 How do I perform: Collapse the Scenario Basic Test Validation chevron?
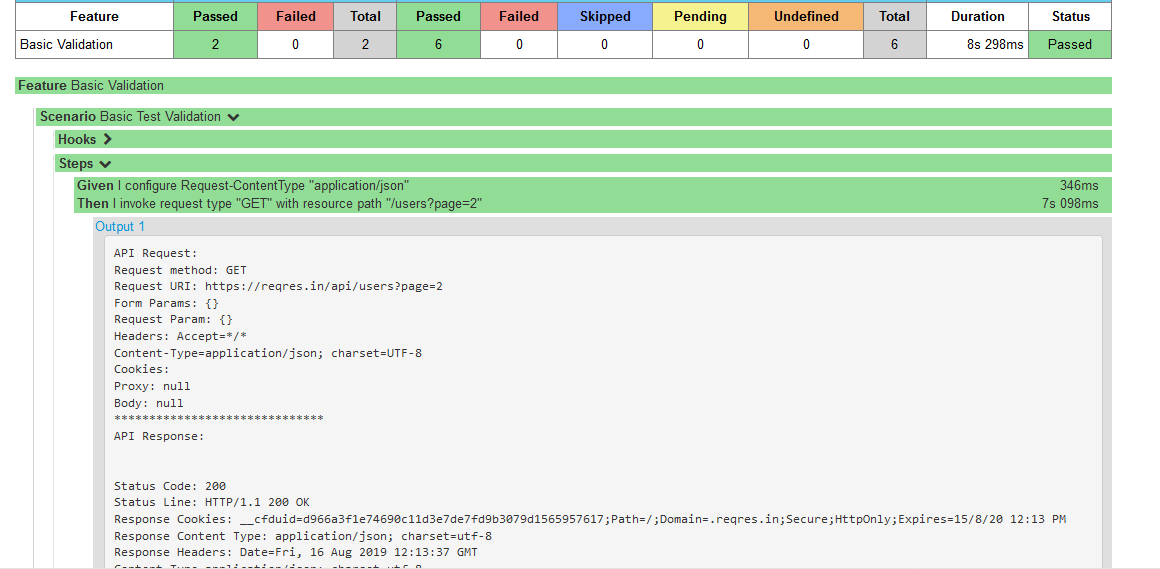pyautogui.click(x=234, y=117)
